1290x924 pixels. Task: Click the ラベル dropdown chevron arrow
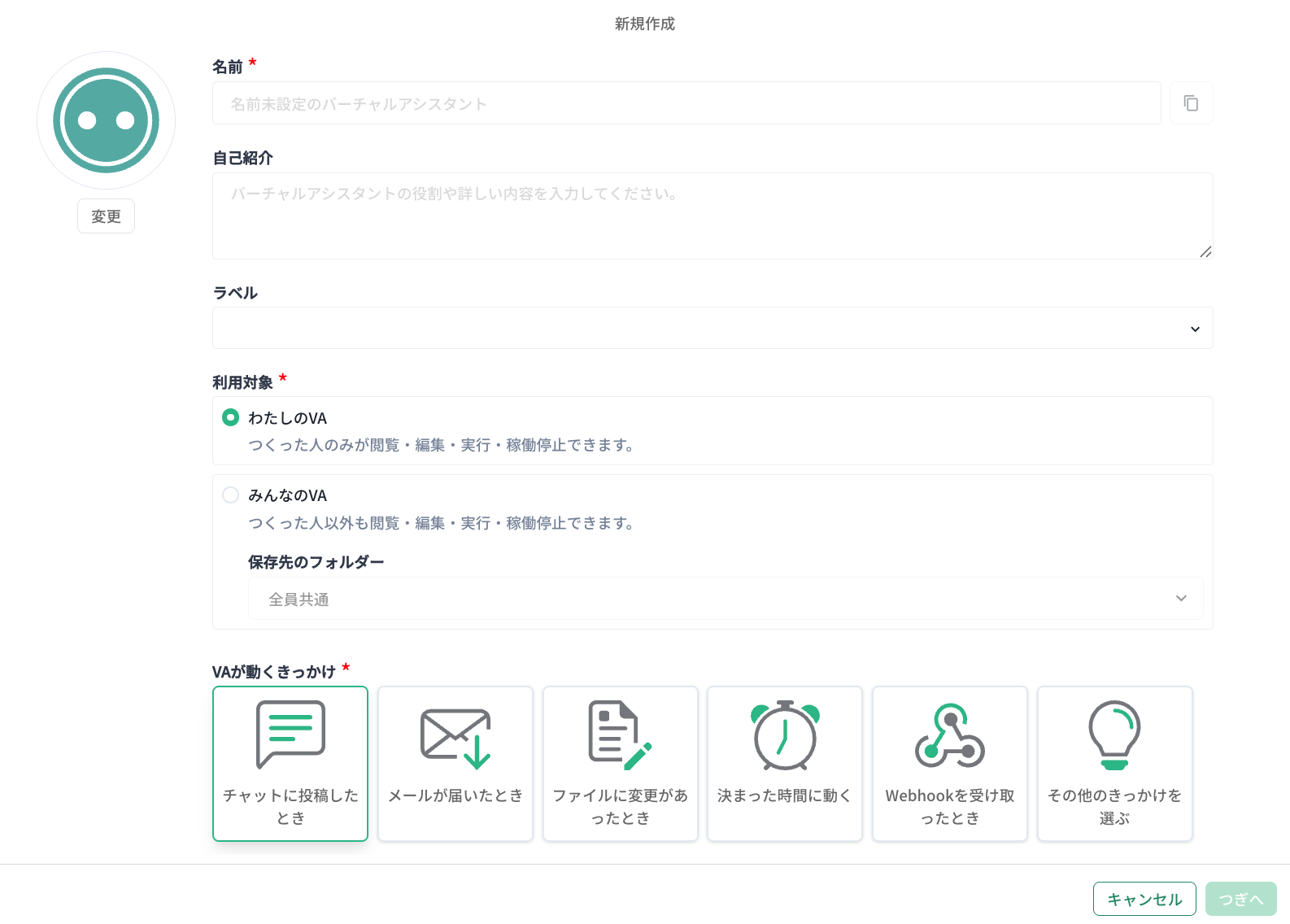click(x=1195, y=329)
